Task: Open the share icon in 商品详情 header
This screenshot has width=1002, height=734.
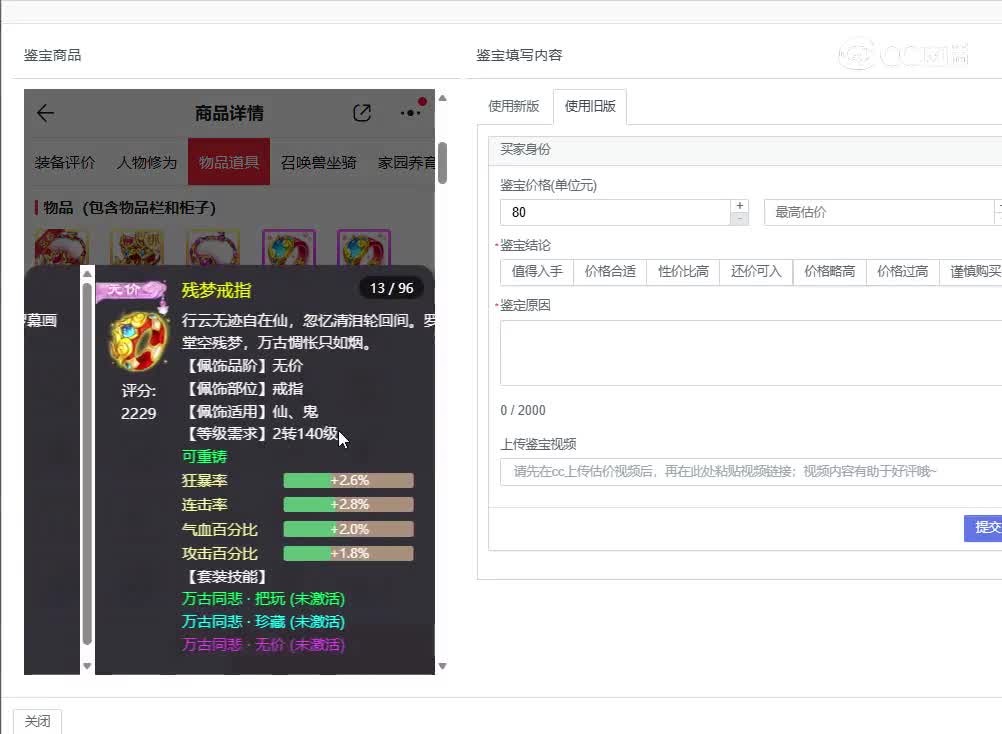Action: pos(362,113)
